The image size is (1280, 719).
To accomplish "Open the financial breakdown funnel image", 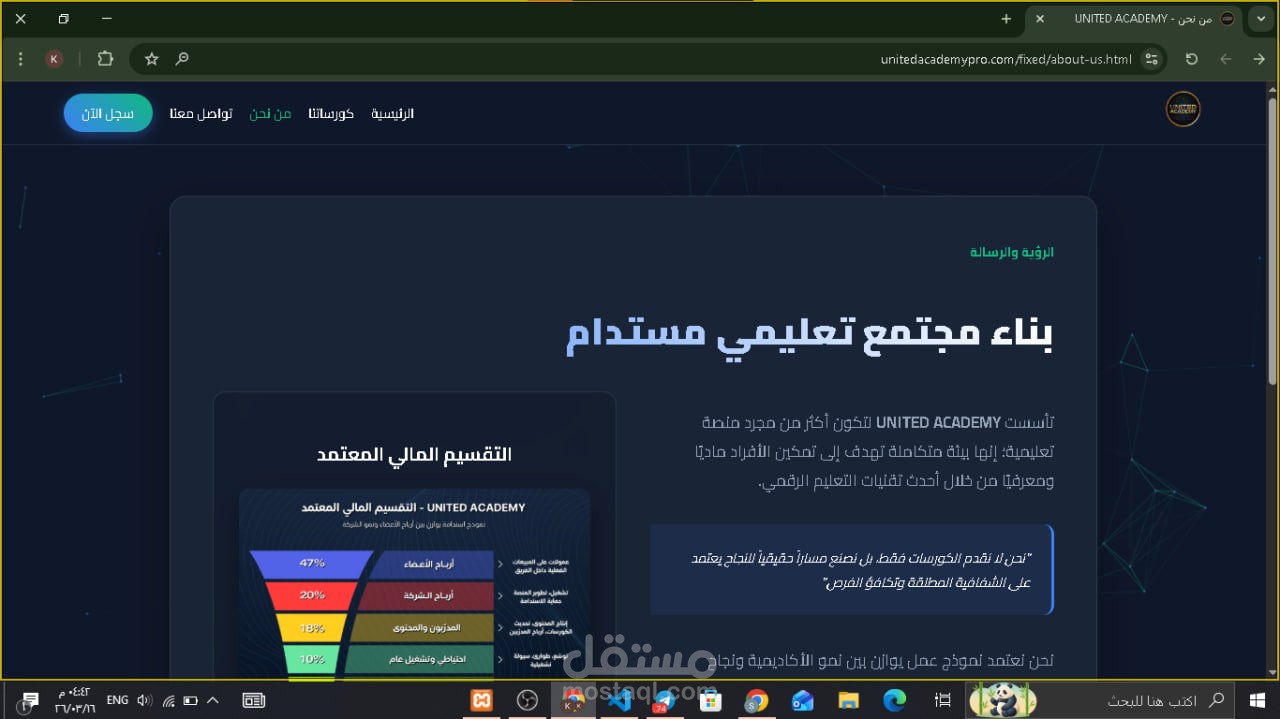I will point(414,585).
